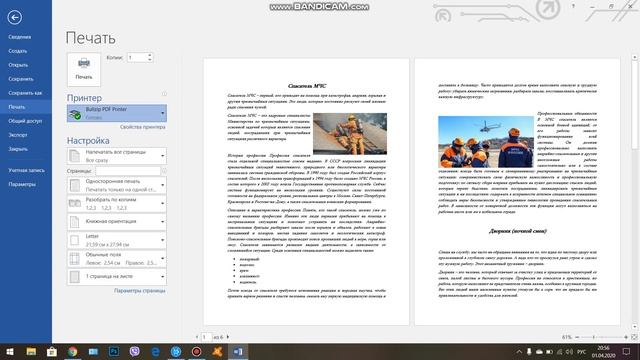Go to previous preview page arrow
The width and height of the screenshot is (640, 360).
[197, 337]
